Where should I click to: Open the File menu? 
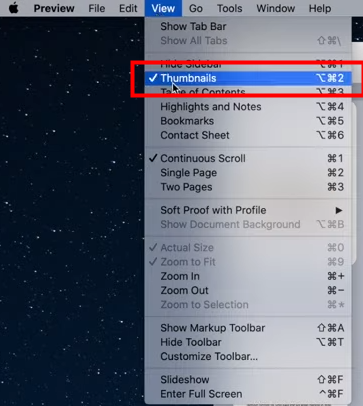pyautogui.click(x=97, y=8)
